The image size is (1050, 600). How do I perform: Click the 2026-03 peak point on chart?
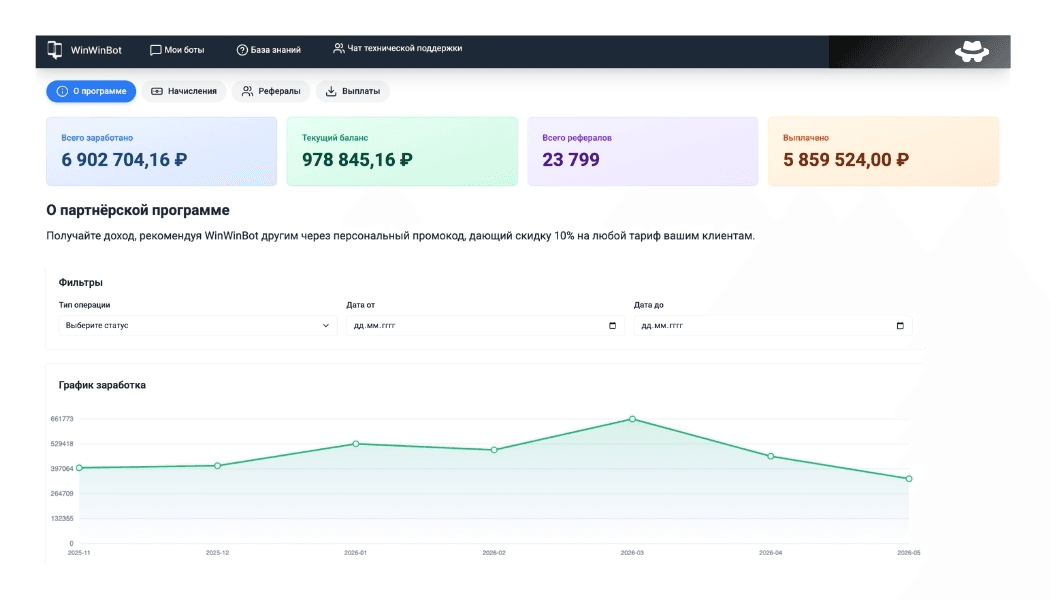[x=632, y=419]
